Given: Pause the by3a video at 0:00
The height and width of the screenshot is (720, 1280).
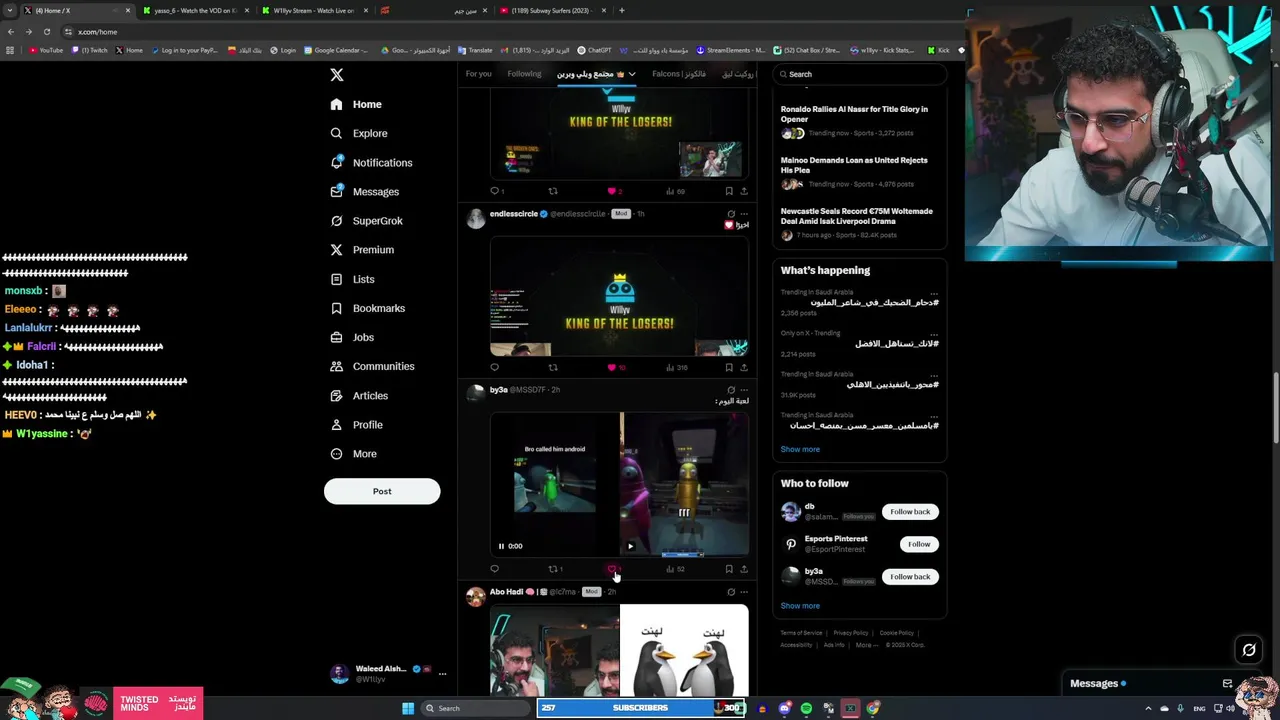Looking at the screenshot, I should 502,546.
